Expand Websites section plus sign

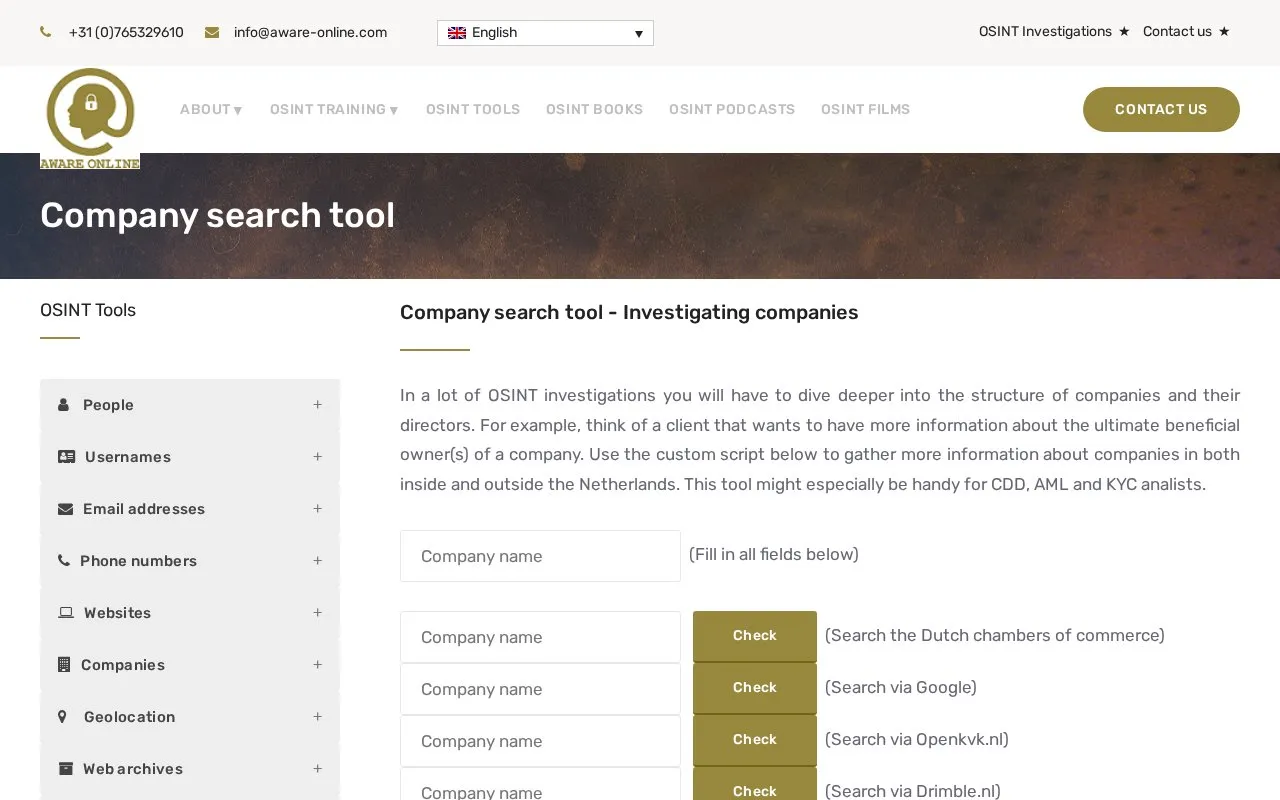(x=317, y=613)
